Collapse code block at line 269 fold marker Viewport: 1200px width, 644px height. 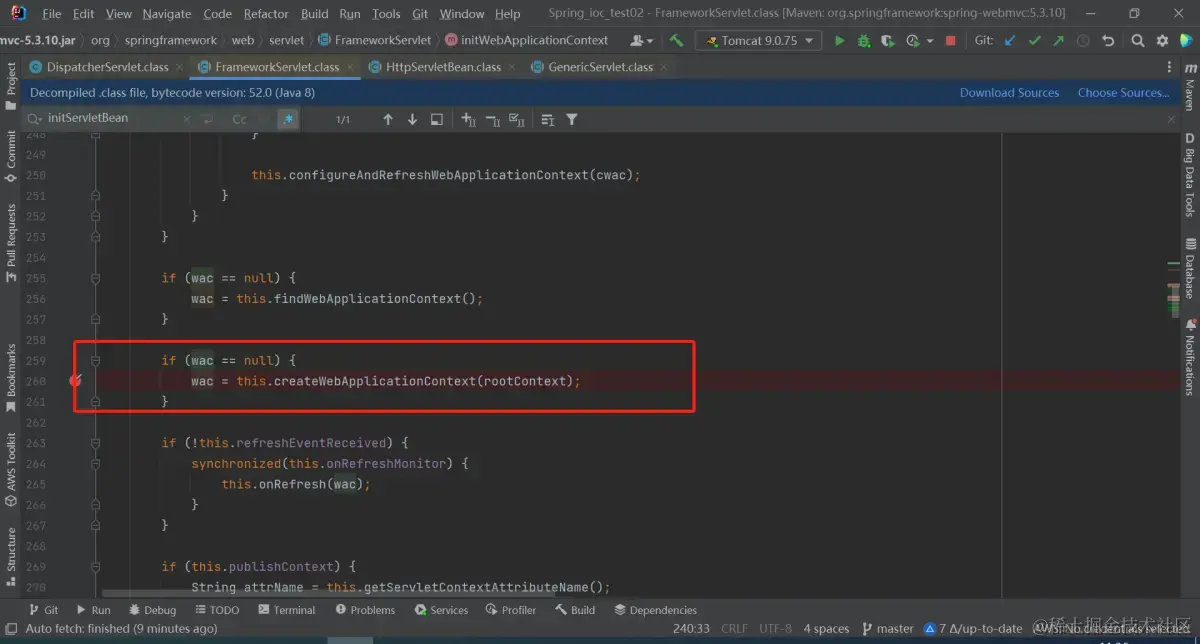(95, 566)
